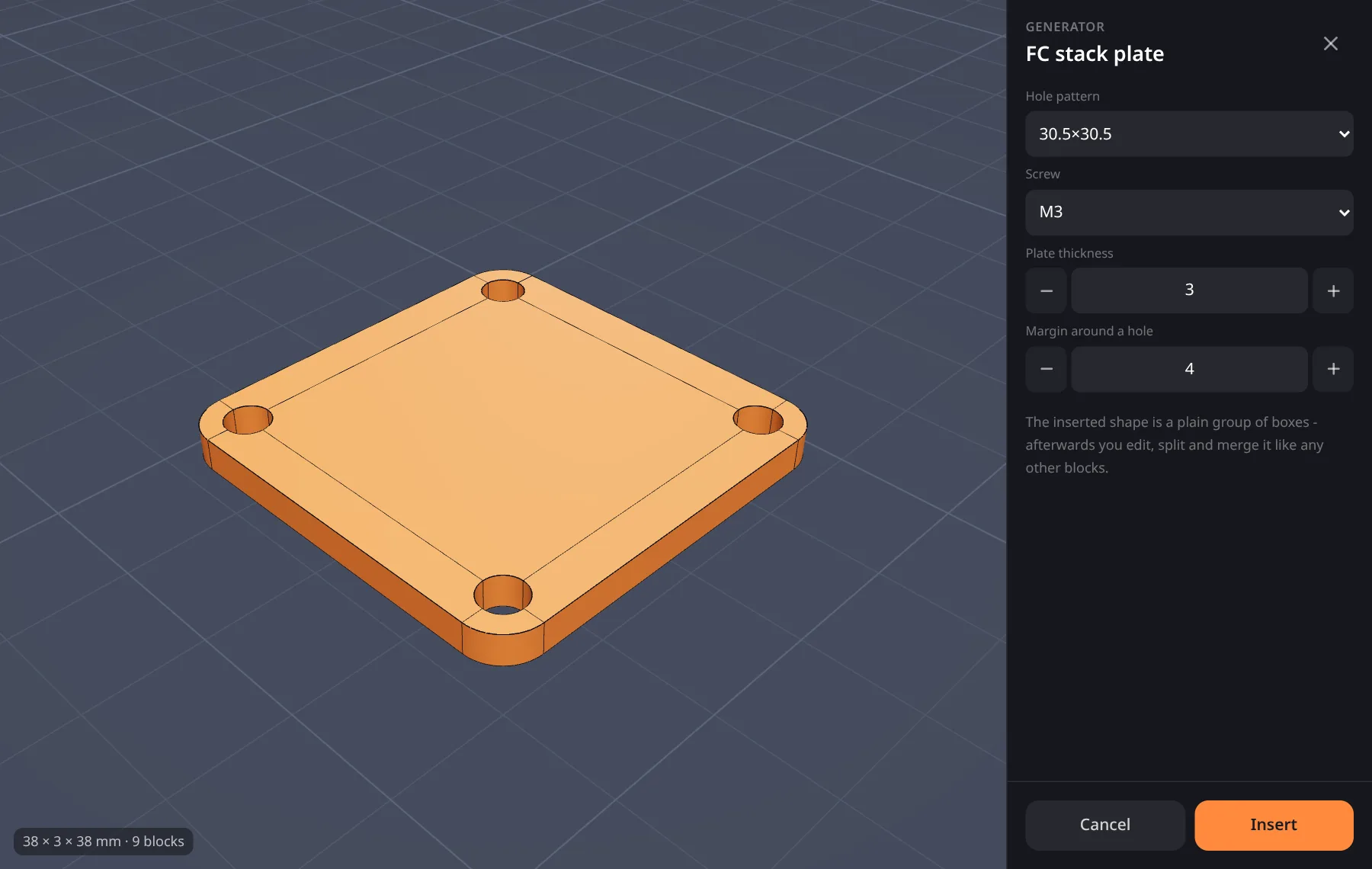Close the FC stack plate generator panel

[x=1330, y=43]
